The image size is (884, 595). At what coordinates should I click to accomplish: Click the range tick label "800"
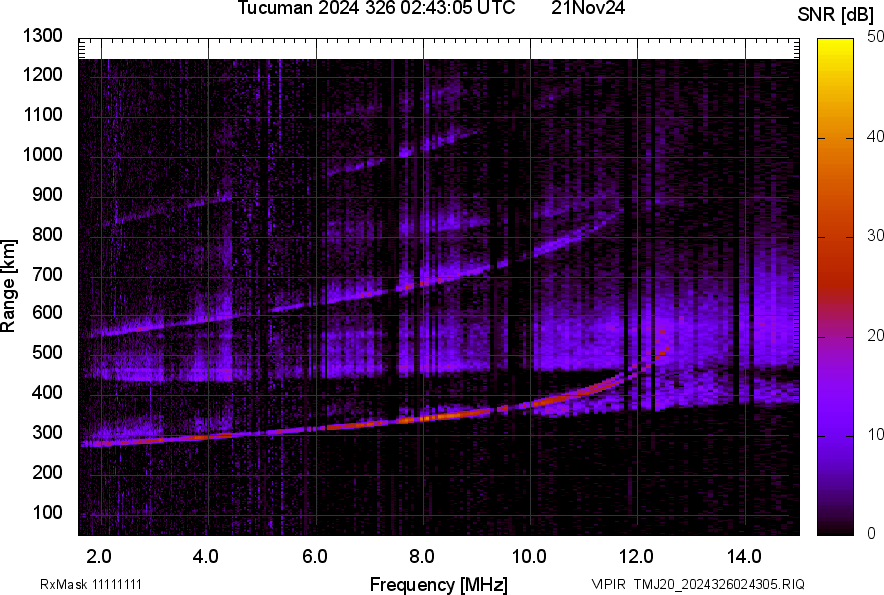[x=47, y=233]
